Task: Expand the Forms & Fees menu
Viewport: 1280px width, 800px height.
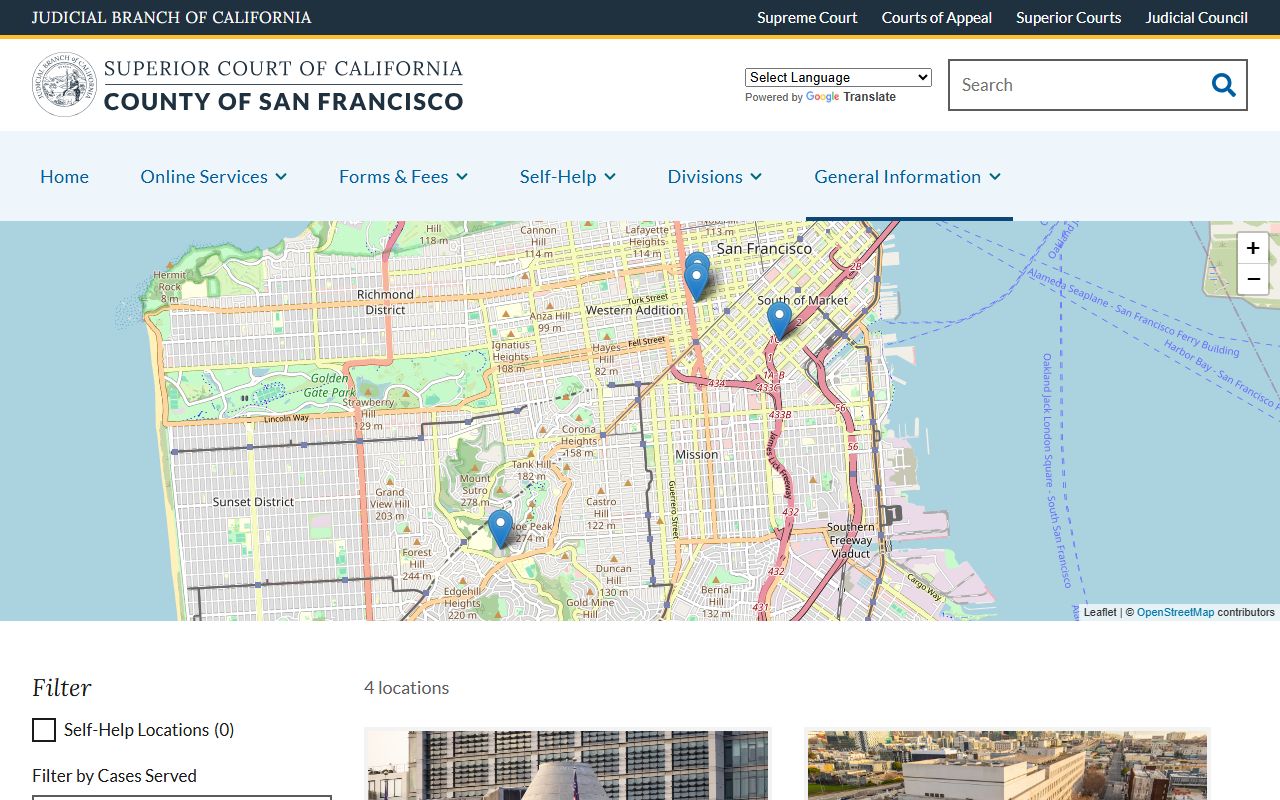Action: point(404,176)
